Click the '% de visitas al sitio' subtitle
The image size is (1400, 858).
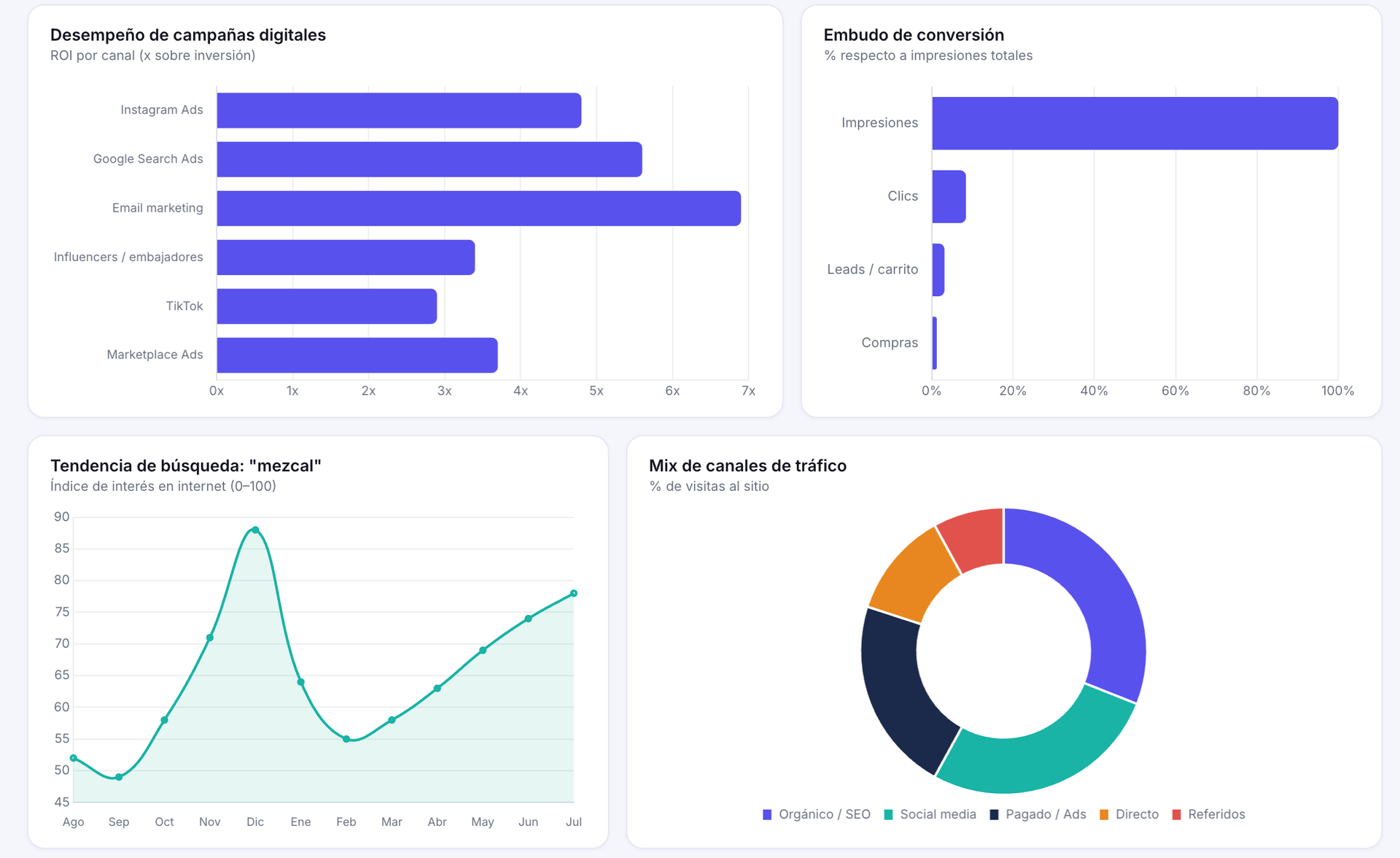[x=709, y=486]
